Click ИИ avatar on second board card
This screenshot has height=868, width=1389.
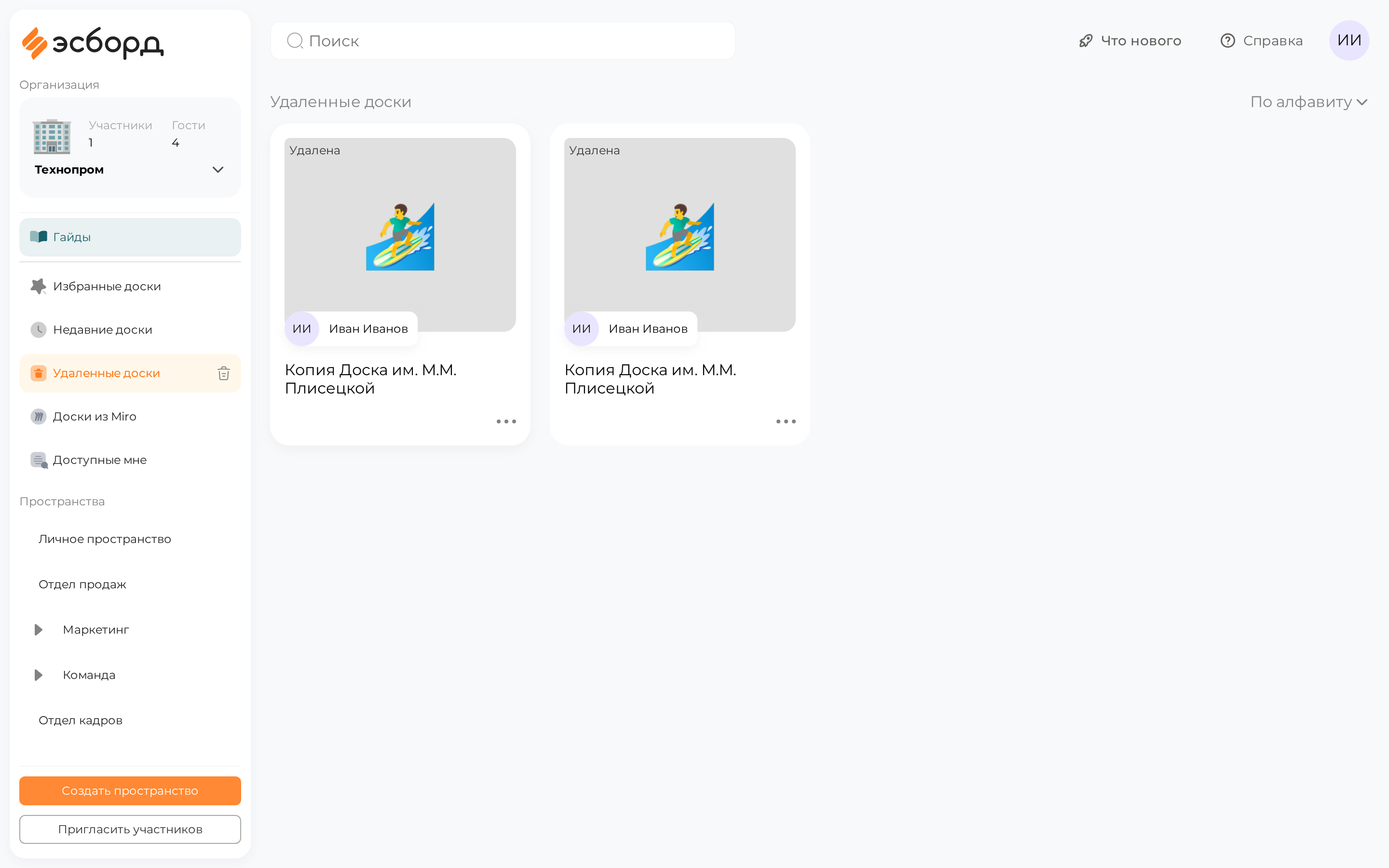click(582, 328)
